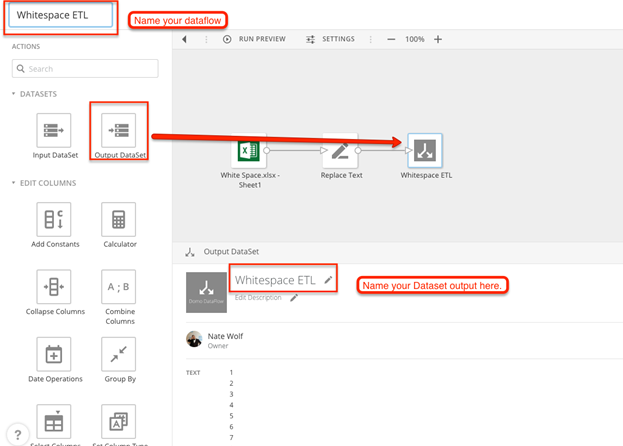Viewport: 623px width, 446px height.
Task: Select the White Space.xlsx input node
Action: pos(249,151)
